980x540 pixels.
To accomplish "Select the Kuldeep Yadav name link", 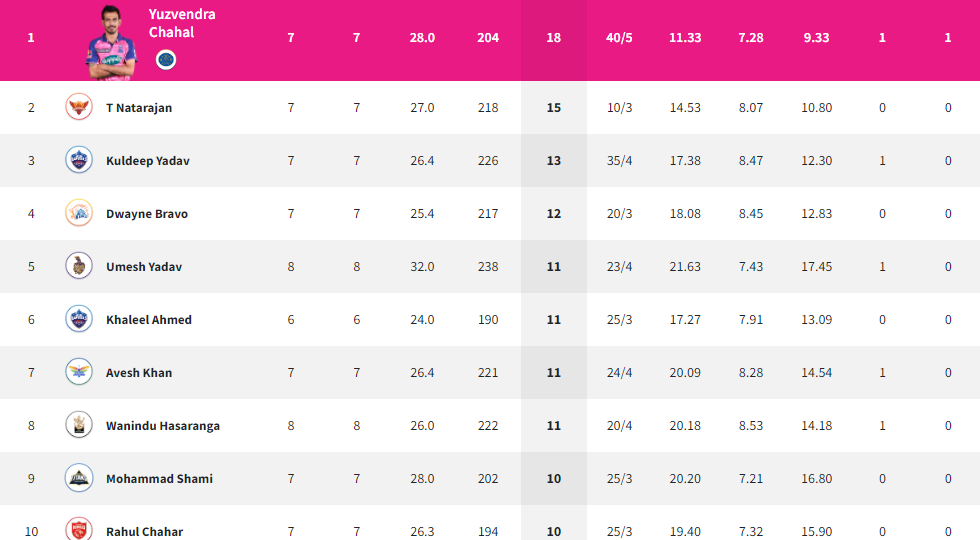I will coord(148,161).
